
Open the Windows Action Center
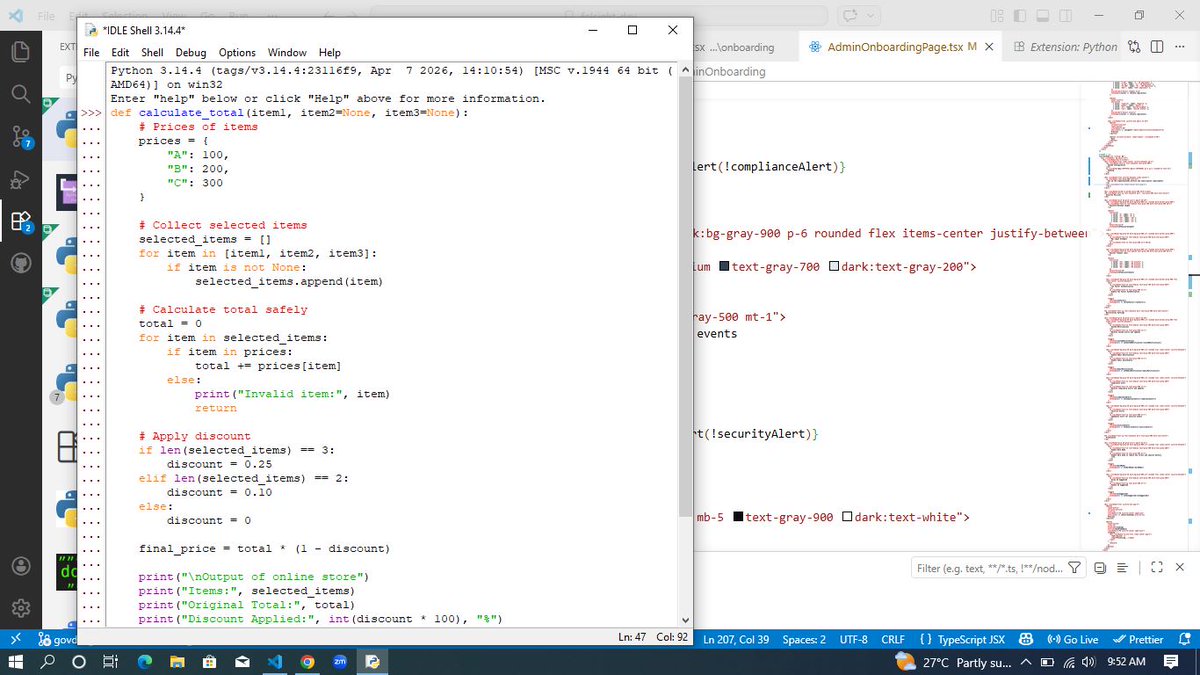(1172, 662)
